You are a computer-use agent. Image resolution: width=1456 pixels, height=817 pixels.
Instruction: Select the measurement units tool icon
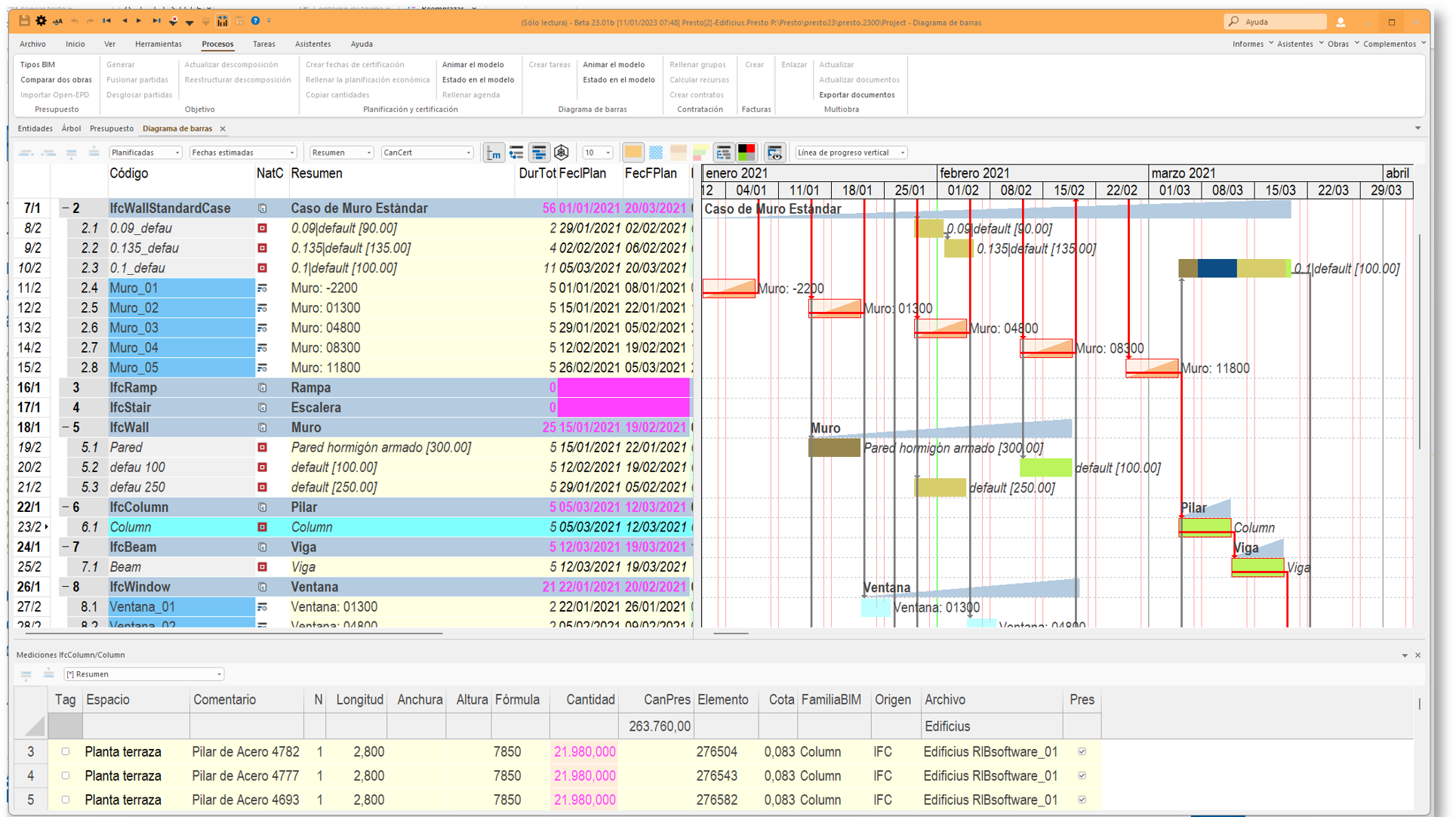tap(494, 152)
